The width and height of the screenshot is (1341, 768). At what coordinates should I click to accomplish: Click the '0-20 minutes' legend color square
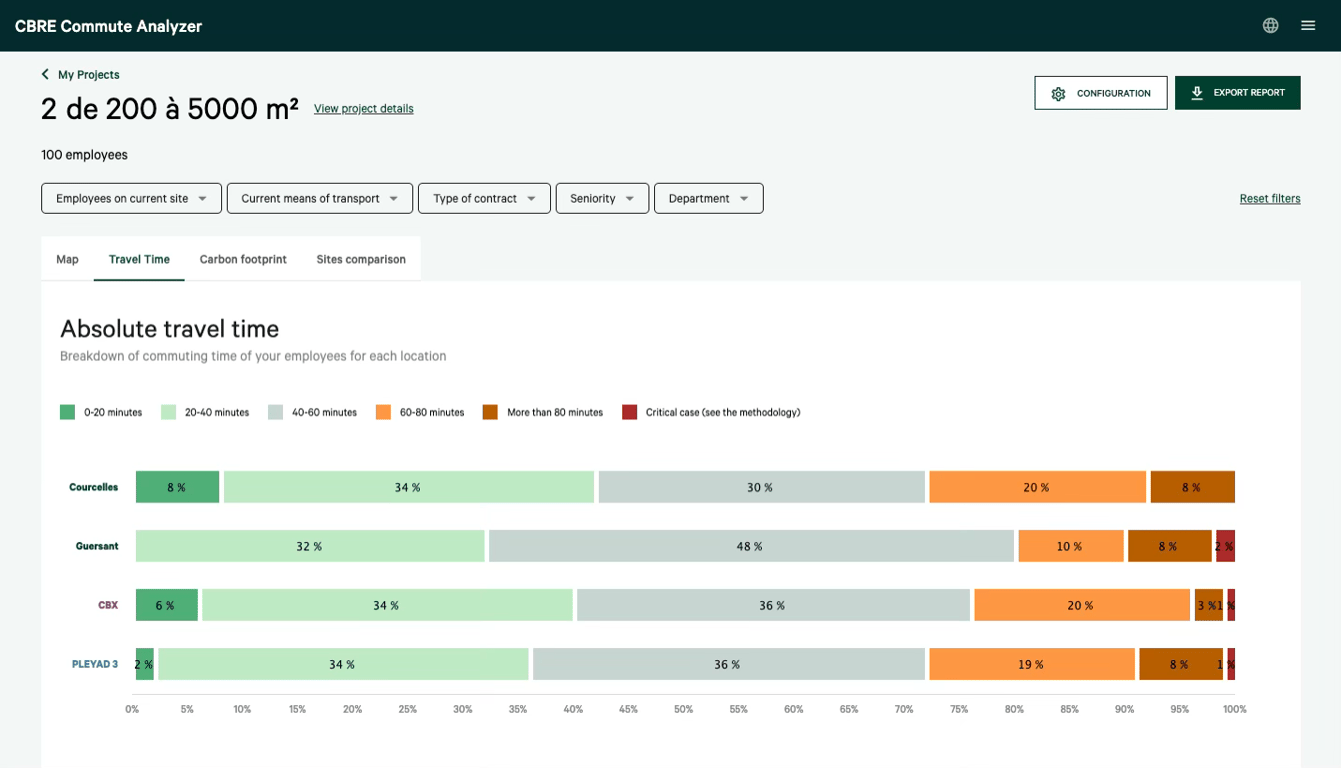(66, 411)
